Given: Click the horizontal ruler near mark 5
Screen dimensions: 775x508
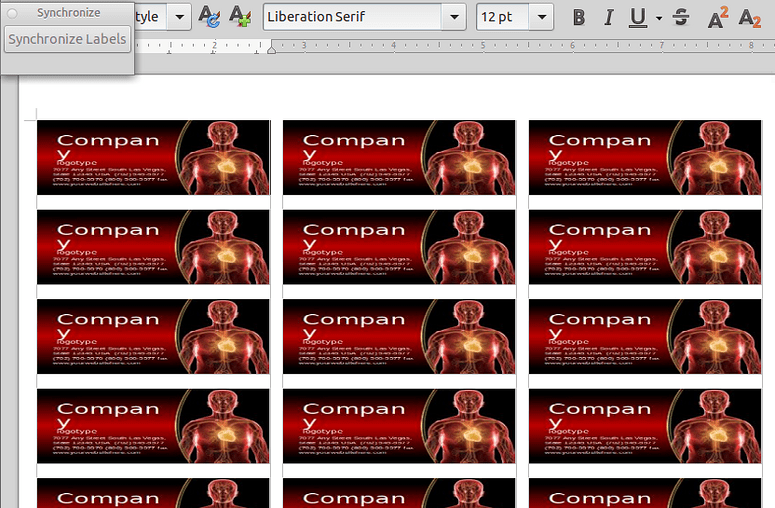Looking at the screenshot, I should [x=483, y=45].
